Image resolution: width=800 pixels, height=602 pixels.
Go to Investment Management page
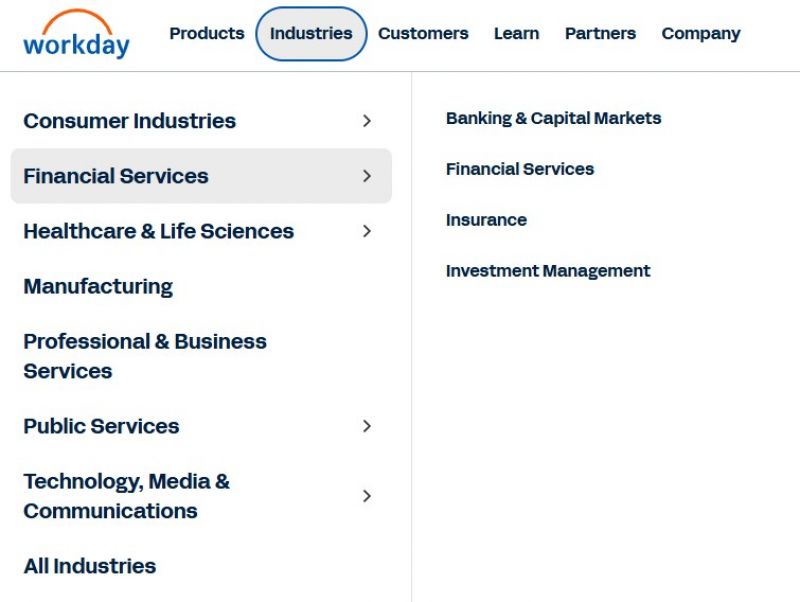point(548,271)
